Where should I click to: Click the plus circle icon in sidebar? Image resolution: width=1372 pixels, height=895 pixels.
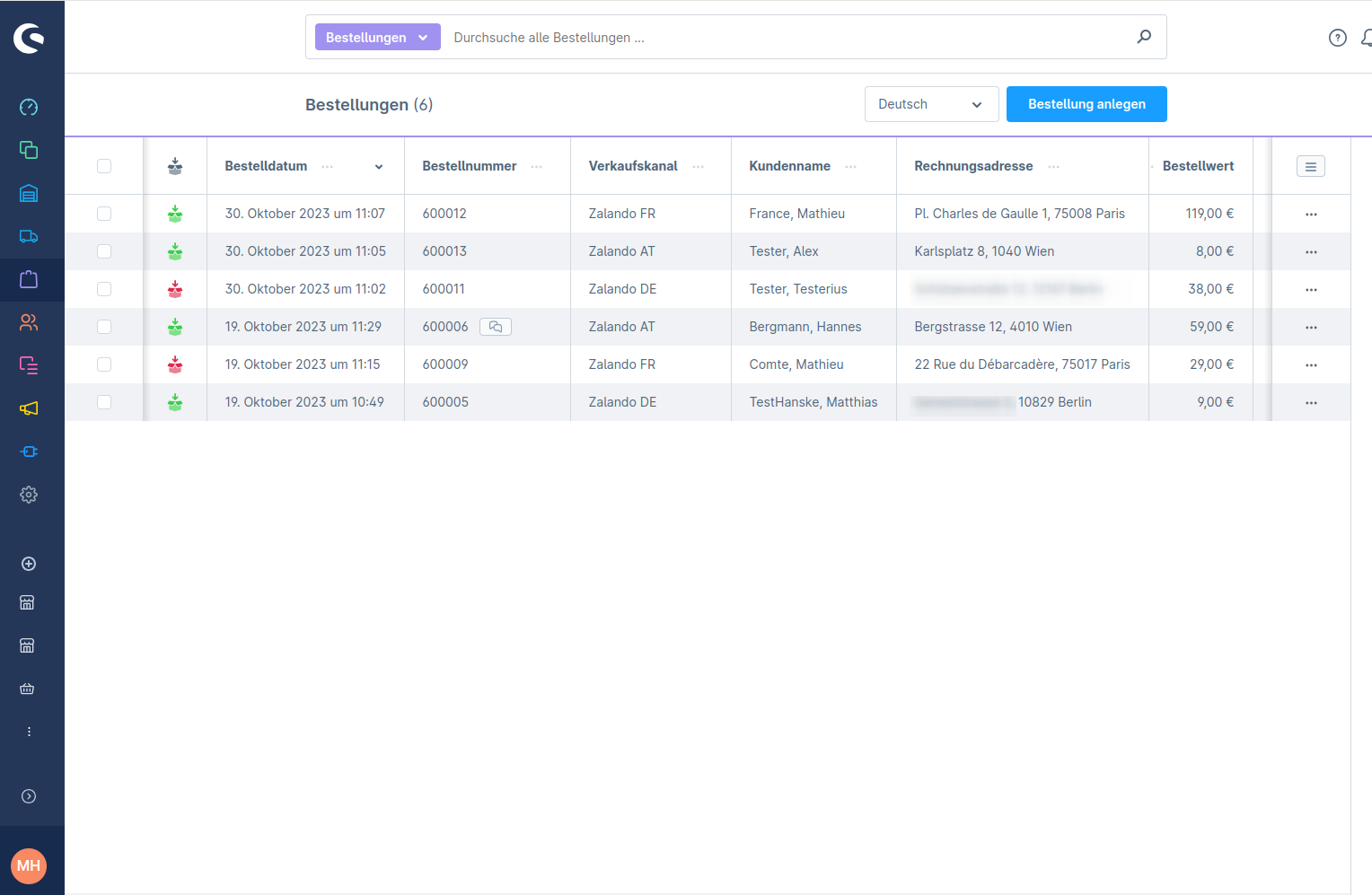click(29, 564)
